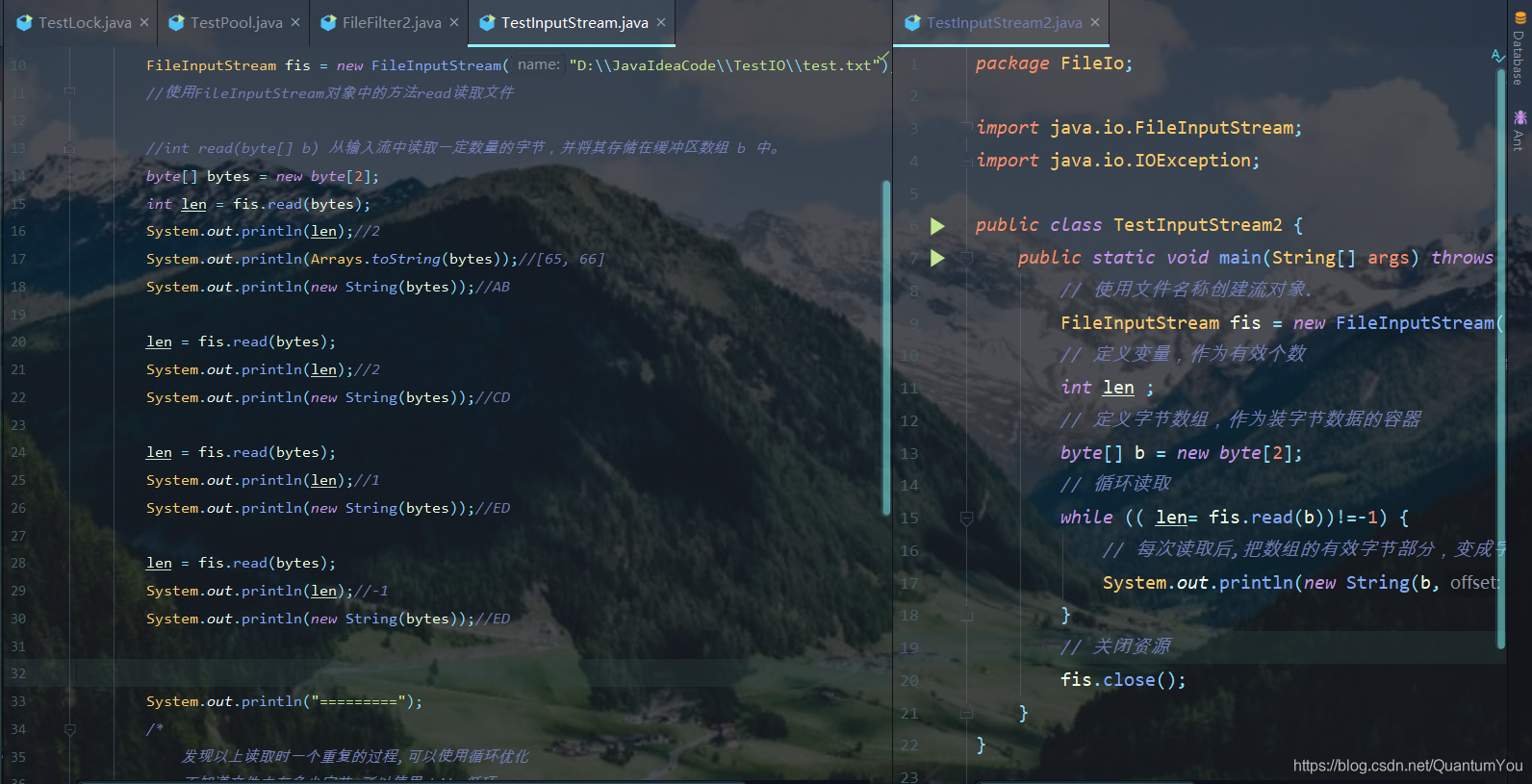Click the left editor vertical scrollbar
This screenshot has width=1532, height=784.
[x=886, y=346]
